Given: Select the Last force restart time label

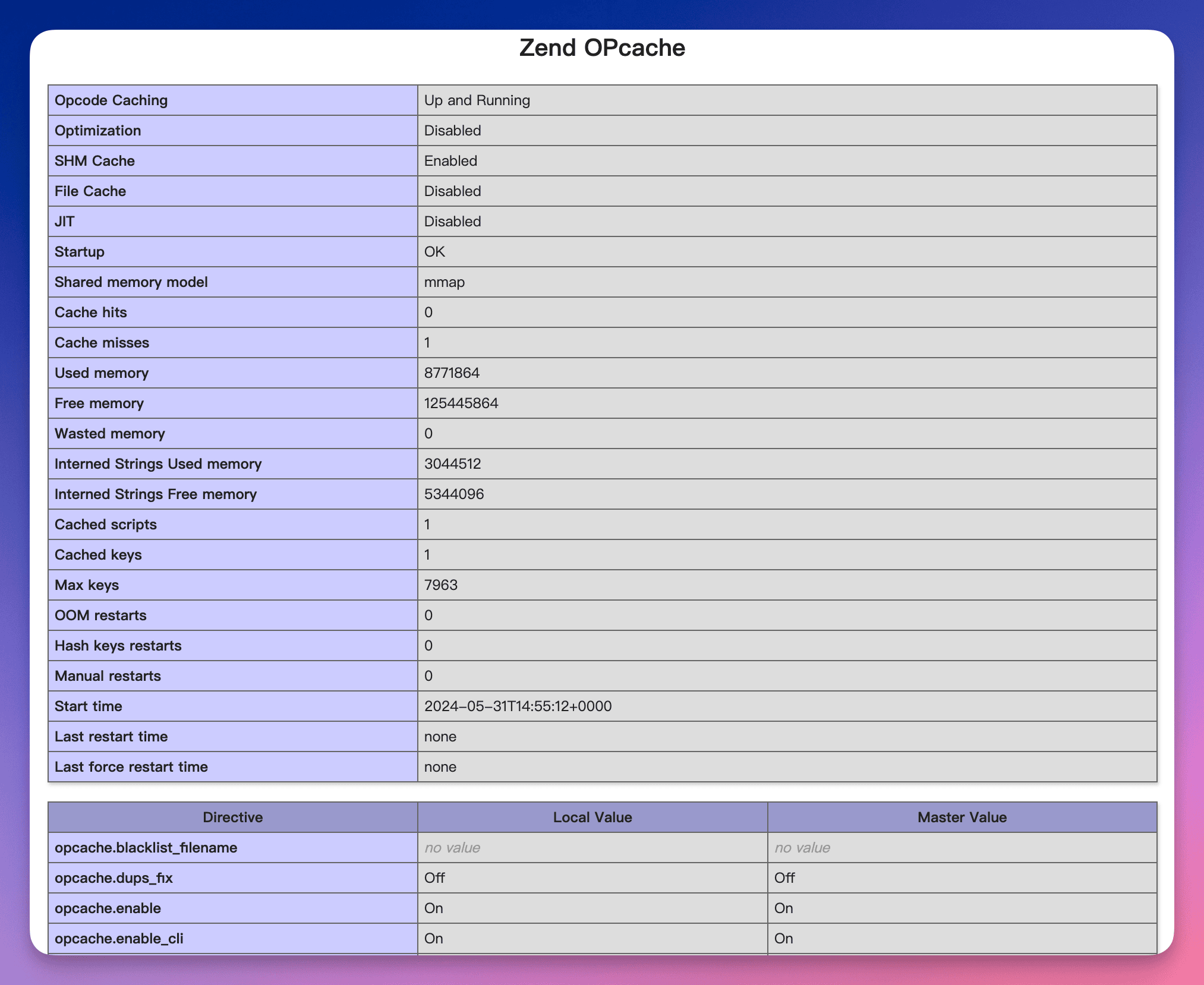Looking at the screenshot, I should pyautogui.click(x=131, y=767).
